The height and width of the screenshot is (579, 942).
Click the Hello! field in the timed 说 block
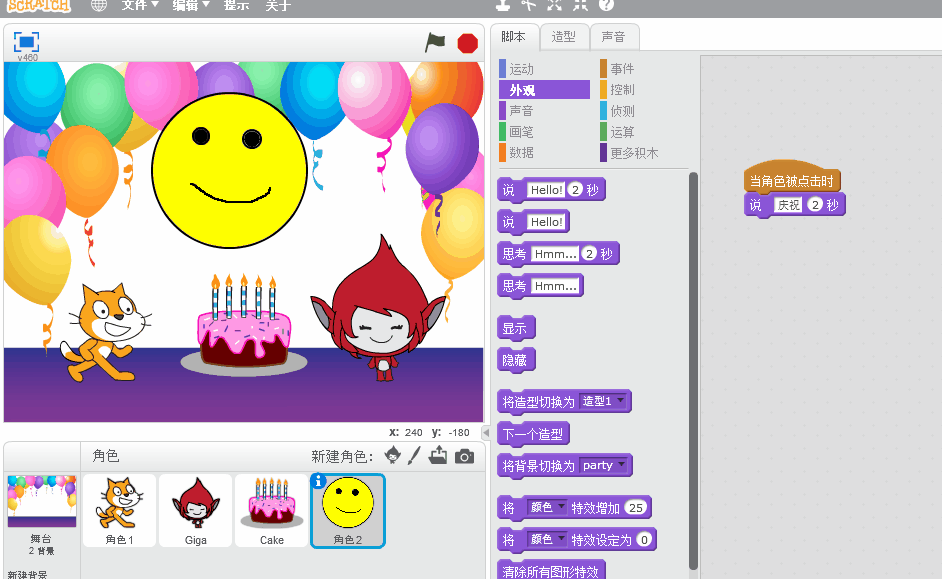(x=546, y=190)
